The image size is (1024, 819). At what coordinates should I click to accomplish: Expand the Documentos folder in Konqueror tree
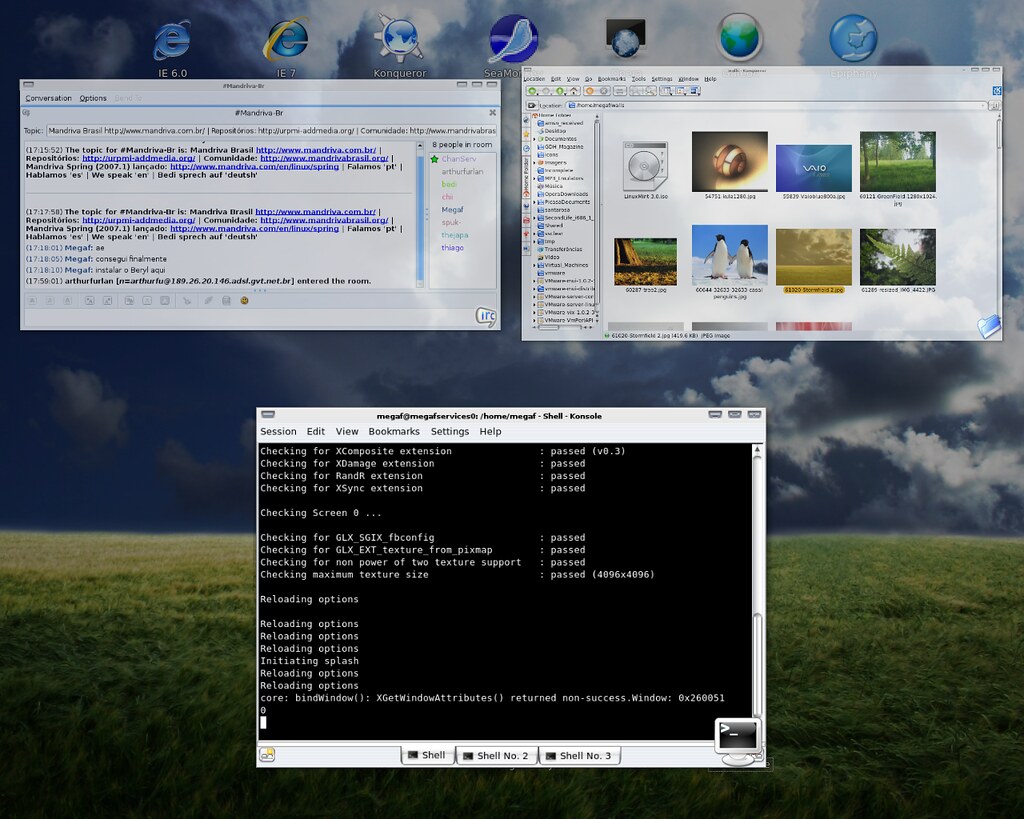pyautogui.click(x=534, y=138)
